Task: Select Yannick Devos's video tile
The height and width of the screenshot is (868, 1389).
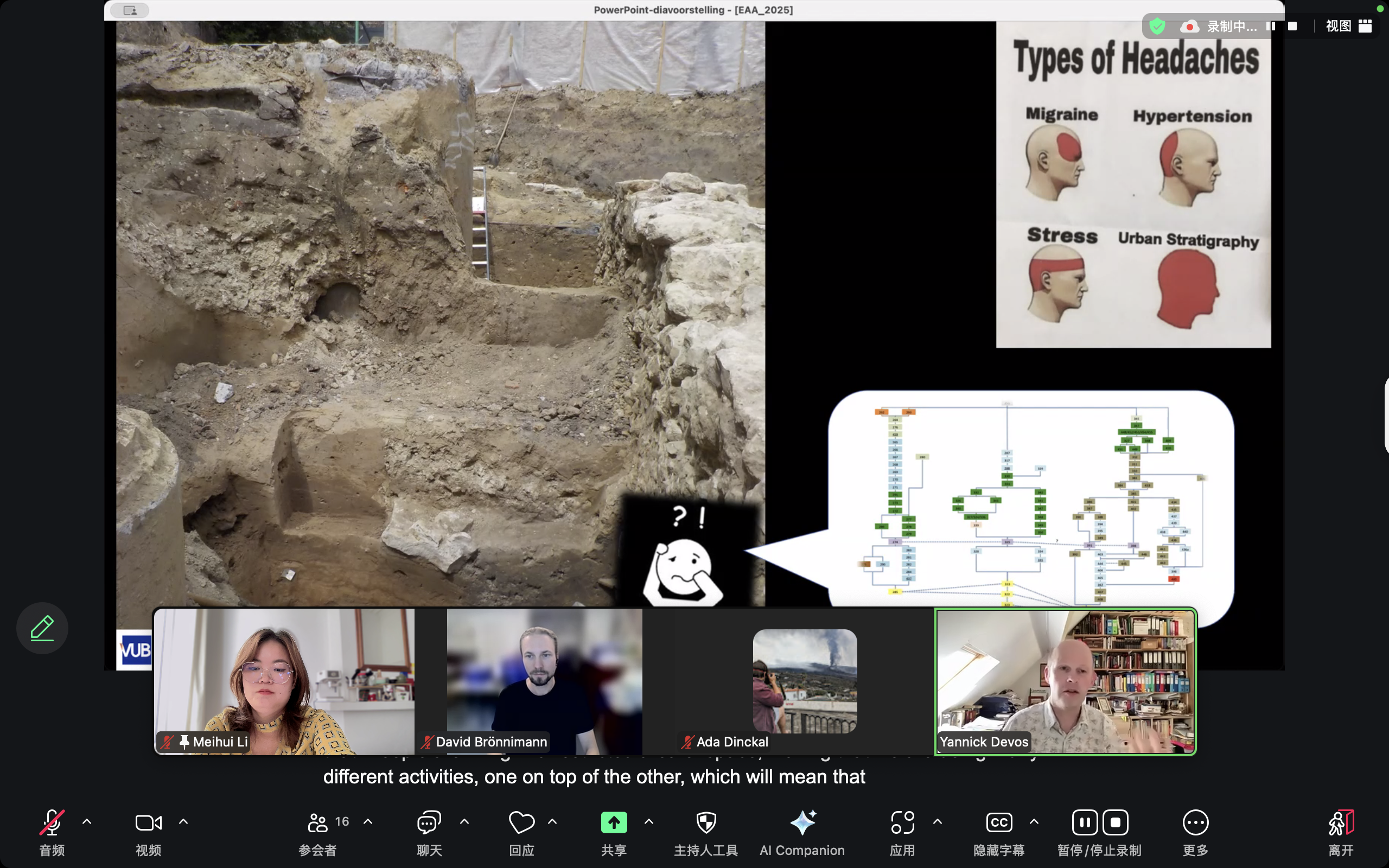Action: (x=1065, y=681)
